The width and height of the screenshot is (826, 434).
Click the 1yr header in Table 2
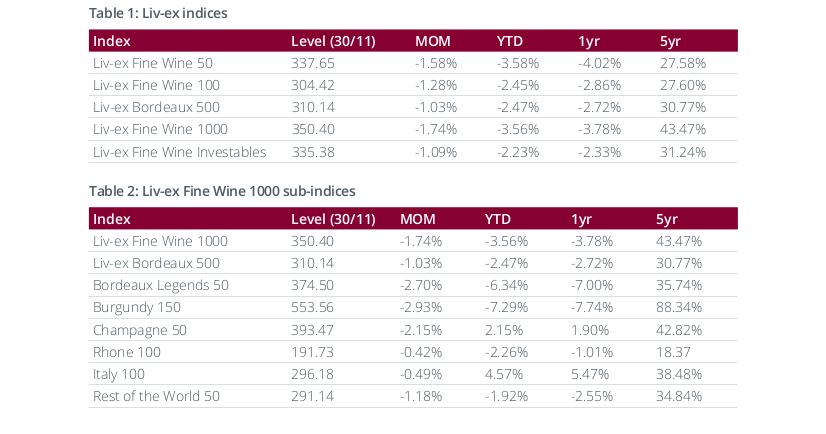[x=582, y=219]
